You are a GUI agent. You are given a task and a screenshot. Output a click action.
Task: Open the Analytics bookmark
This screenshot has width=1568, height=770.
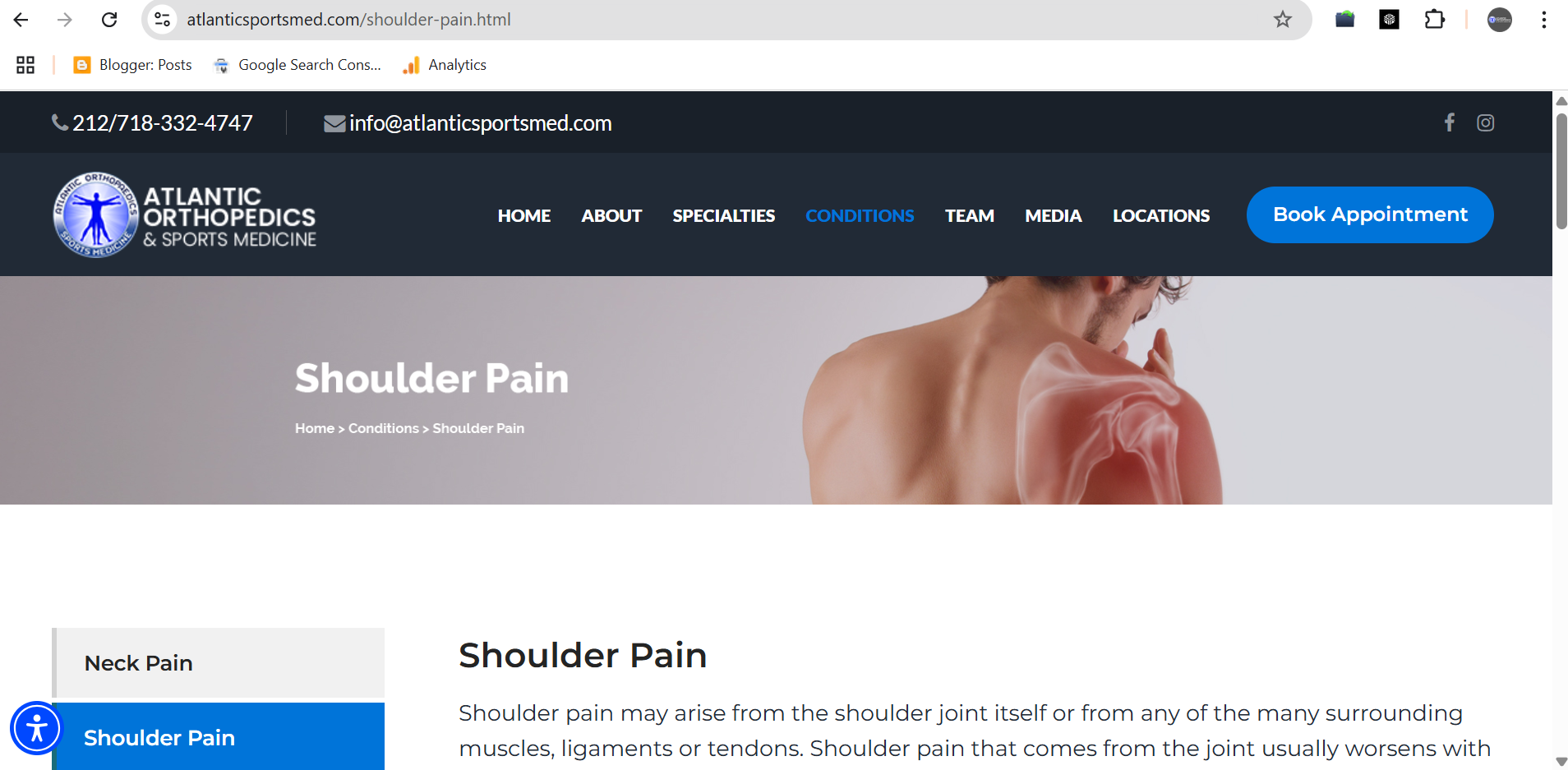click(x=445, y=65)
